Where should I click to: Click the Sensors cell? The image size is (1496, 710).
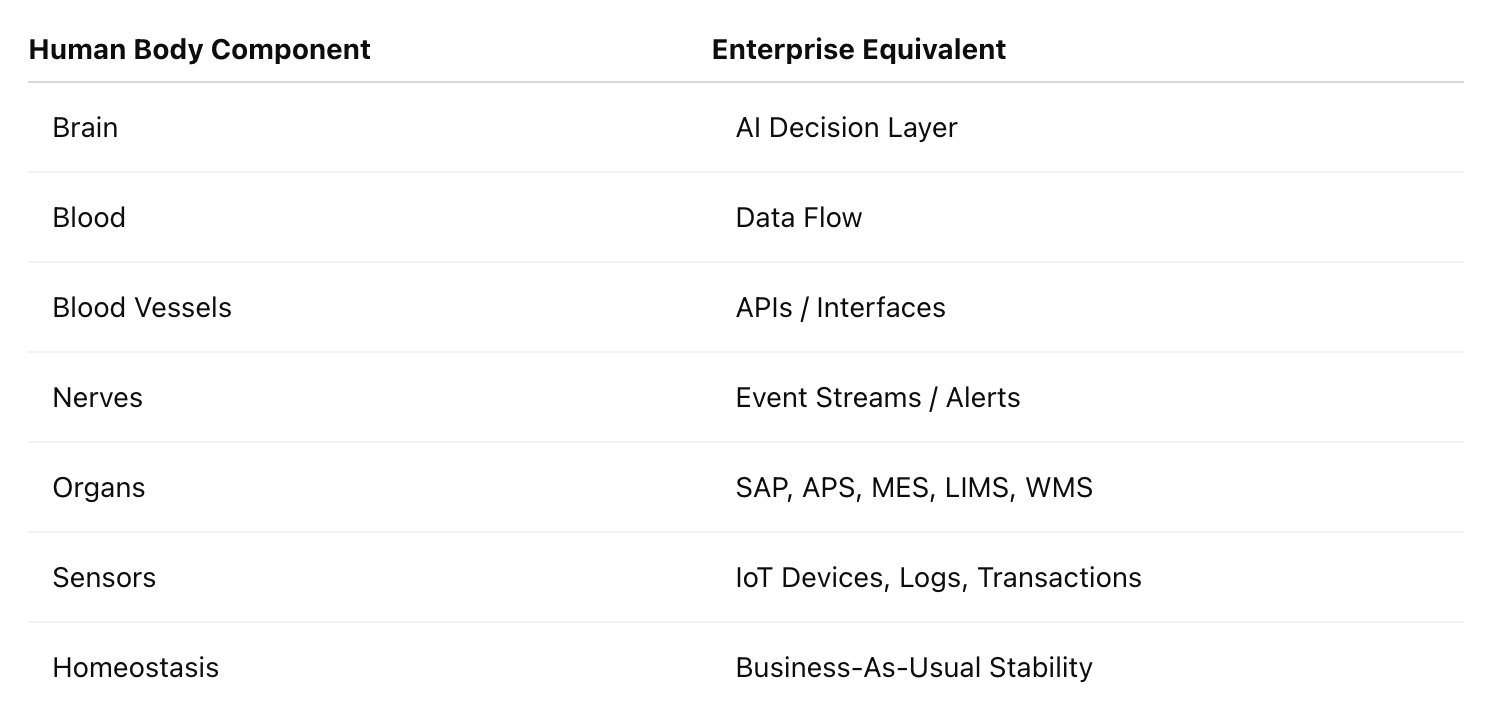[x=104, y=578]
